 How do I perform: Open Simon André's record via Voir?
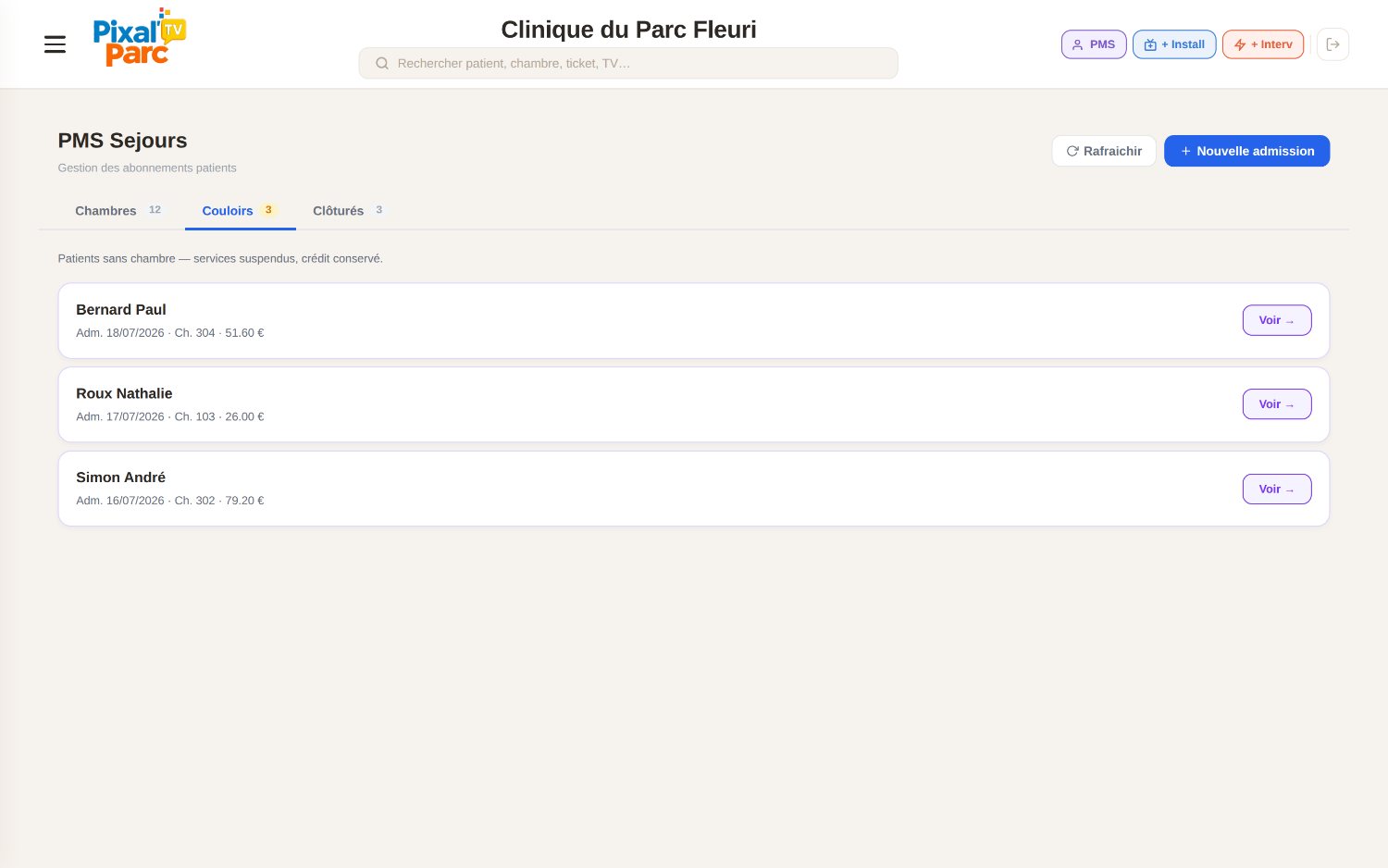[1276, 489]
